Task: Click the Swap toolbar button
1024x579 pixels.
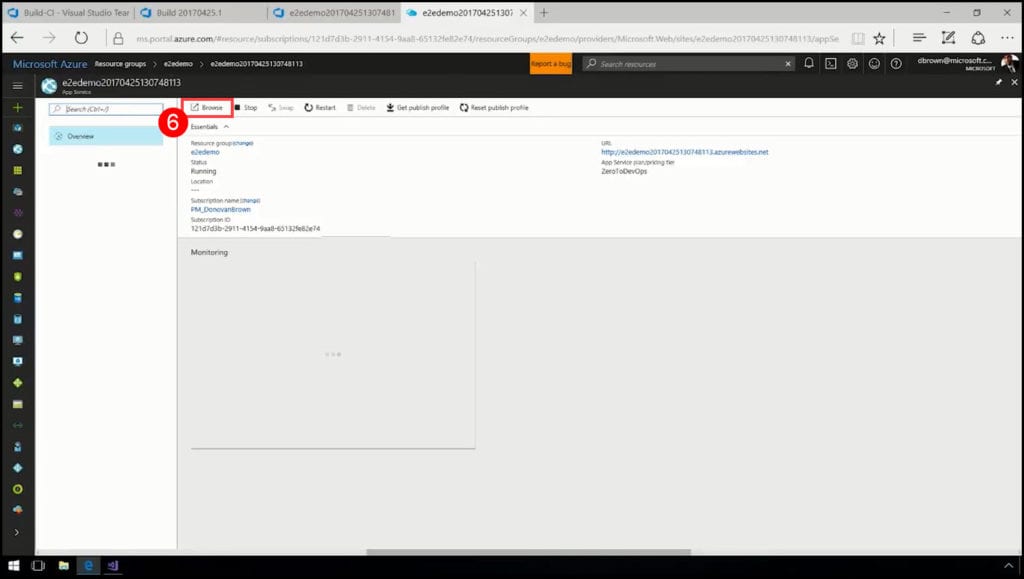Action: point(281,108)
